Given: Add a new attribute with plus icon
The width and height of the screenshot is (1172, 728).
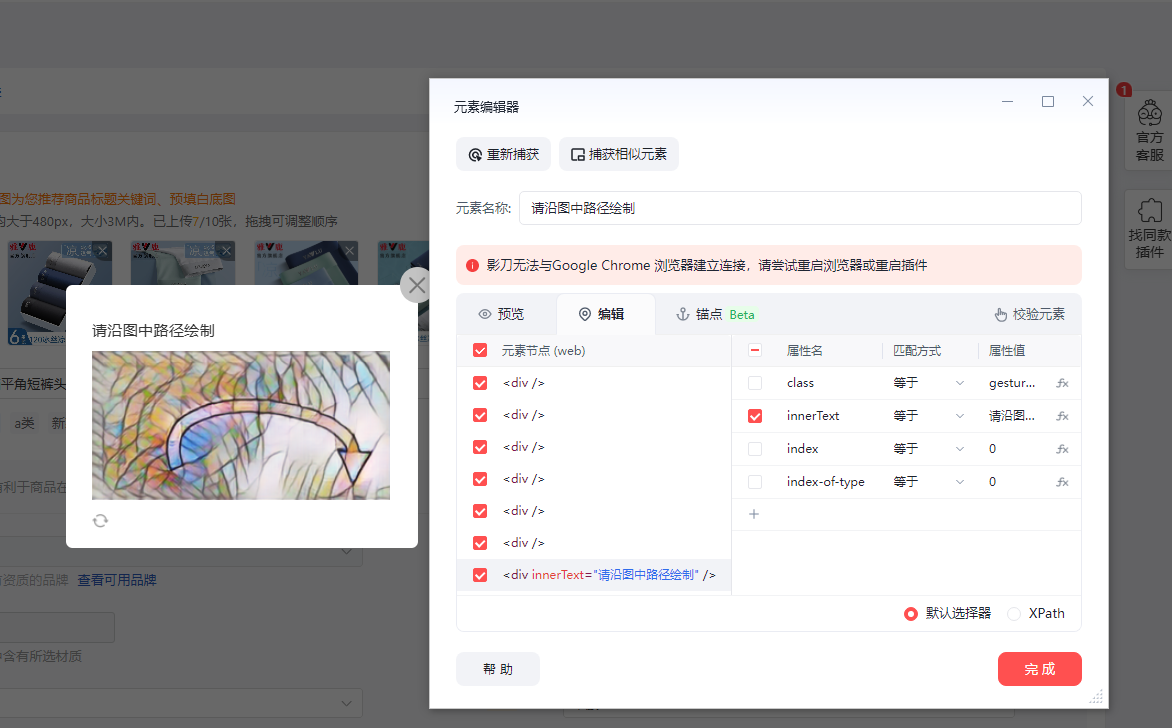Looking at the screenshot, I should tap(754, 514).
